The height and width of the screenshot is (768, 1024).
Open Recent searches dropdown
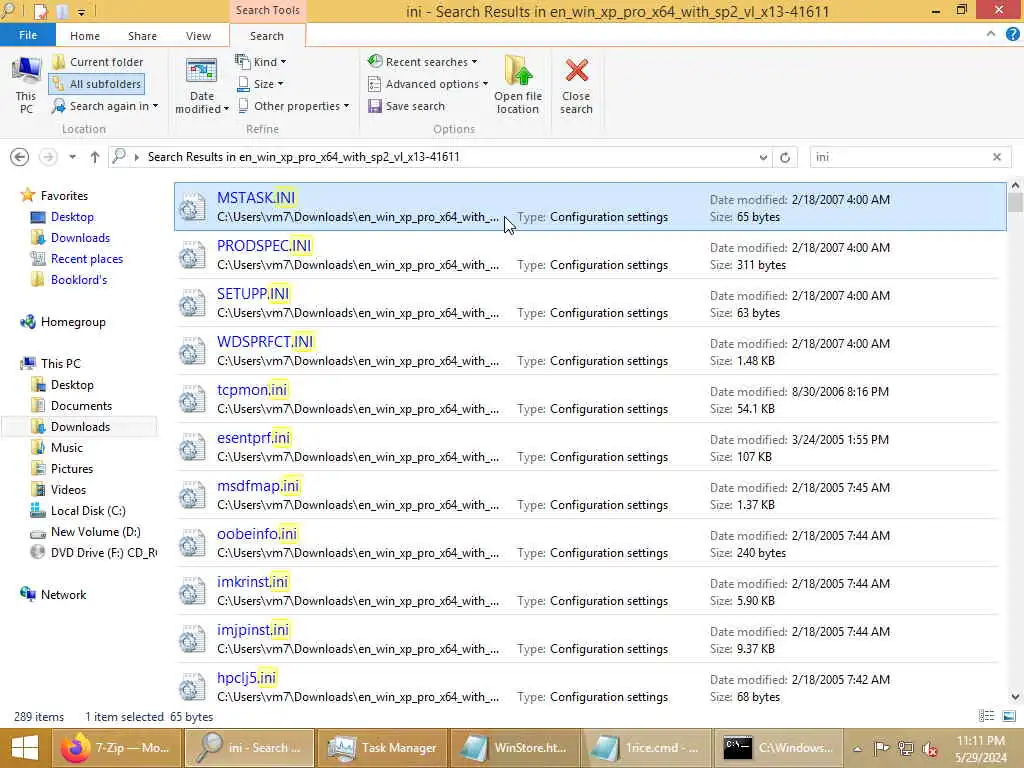pyautogui.click(x=423, y=62)
